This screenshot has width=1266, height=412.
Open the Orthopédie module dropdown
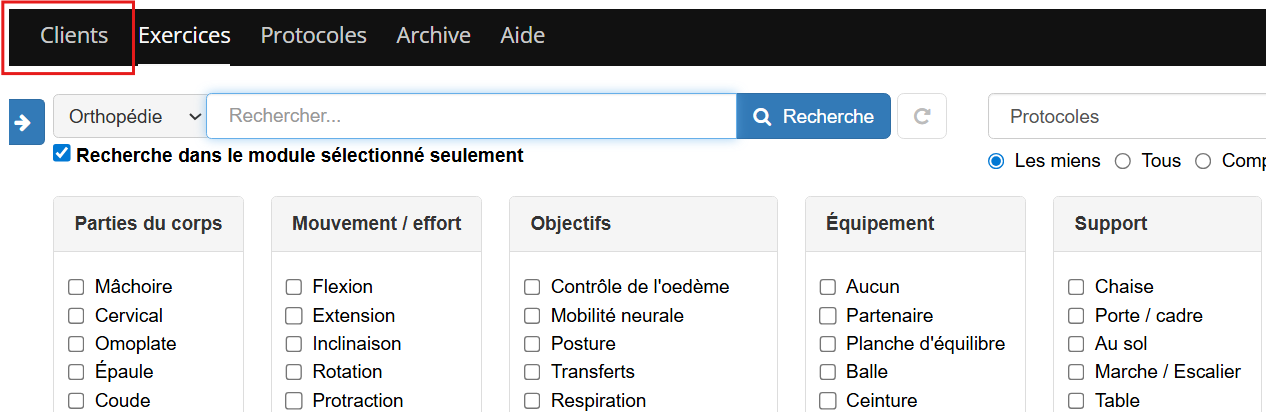point(130,116)
